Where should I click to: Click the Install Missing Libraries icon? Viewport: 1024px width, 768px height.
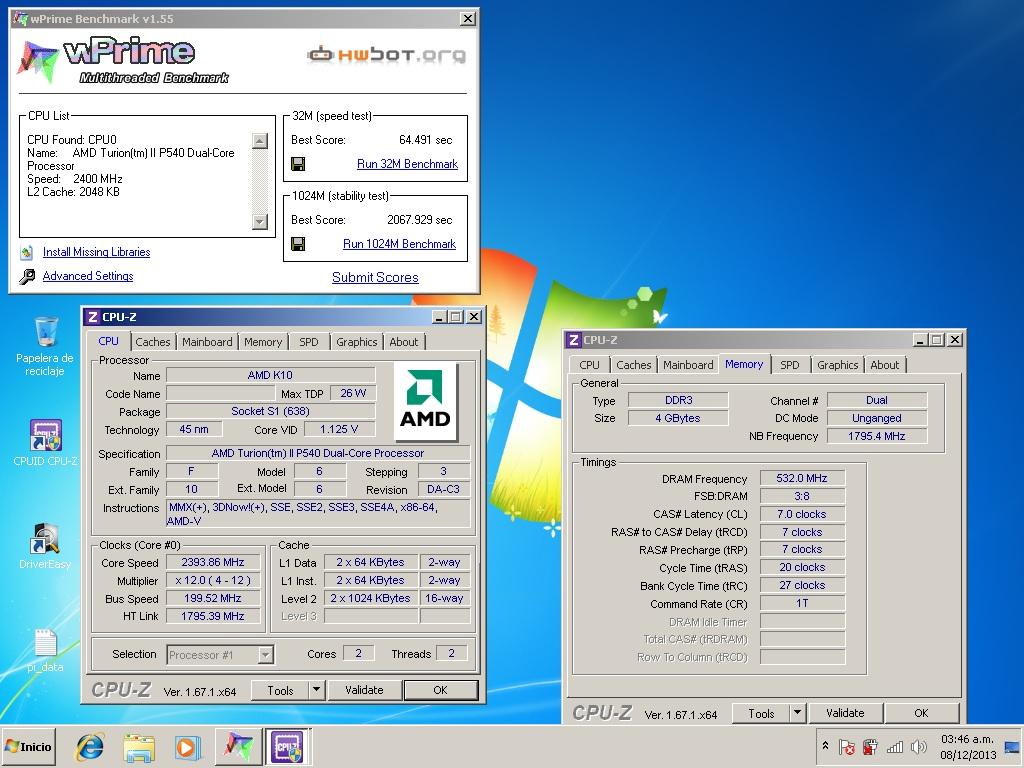[27, 252]
